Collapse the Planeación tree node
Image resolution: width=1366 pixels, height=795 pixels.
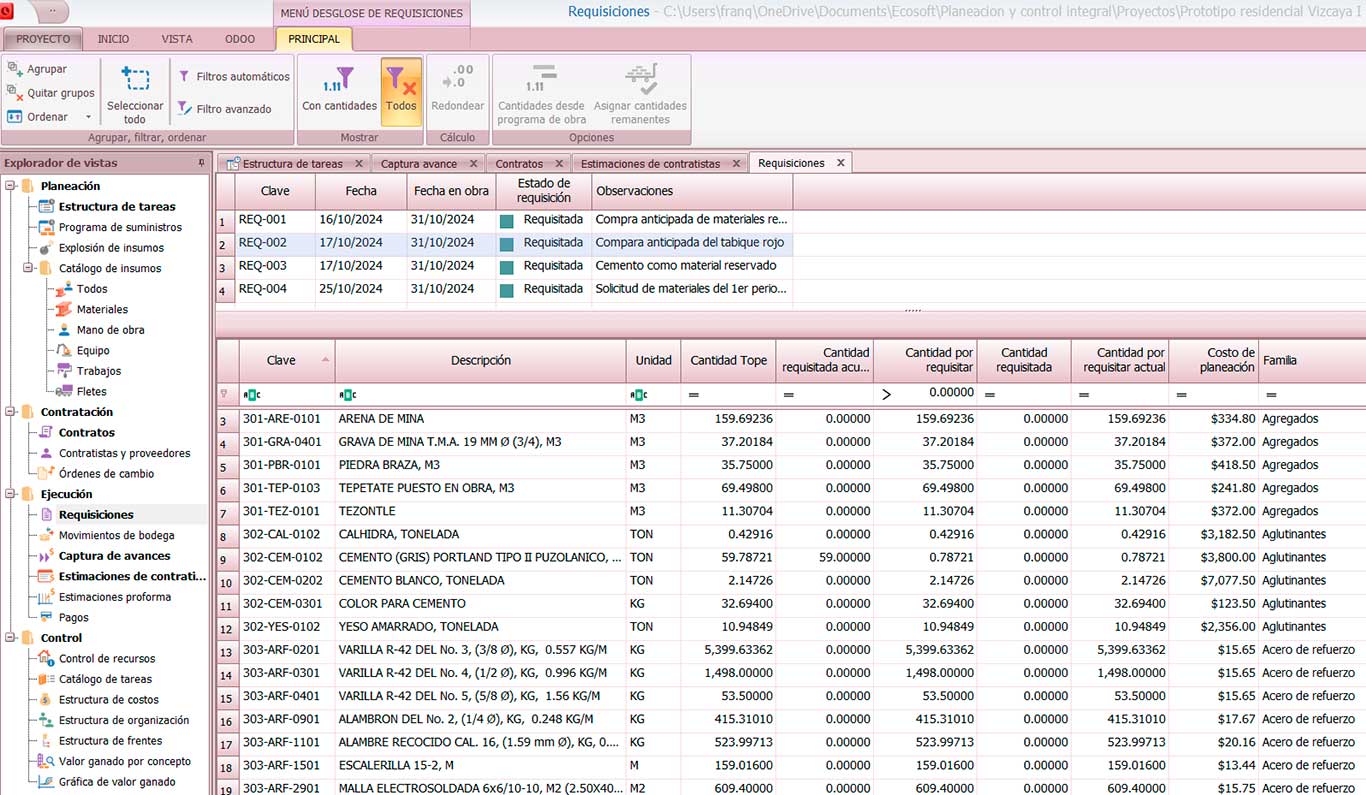pyautogui.click(x=10, y=186)
